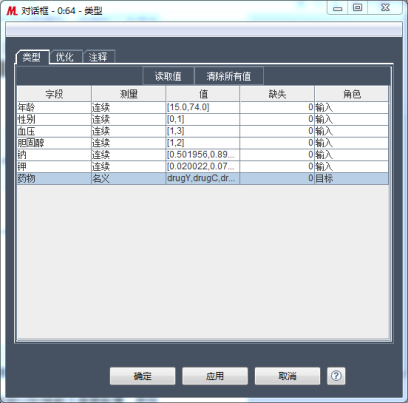Click the 值 cell for 钠

point(203,155)
